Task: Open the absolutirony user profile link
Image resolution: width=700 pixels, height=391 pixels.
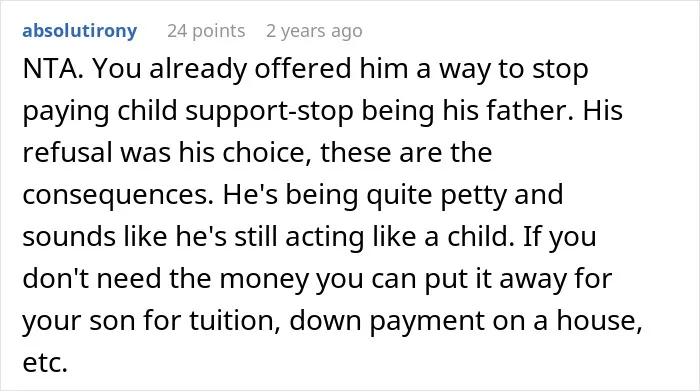Action: coord(79,31)
